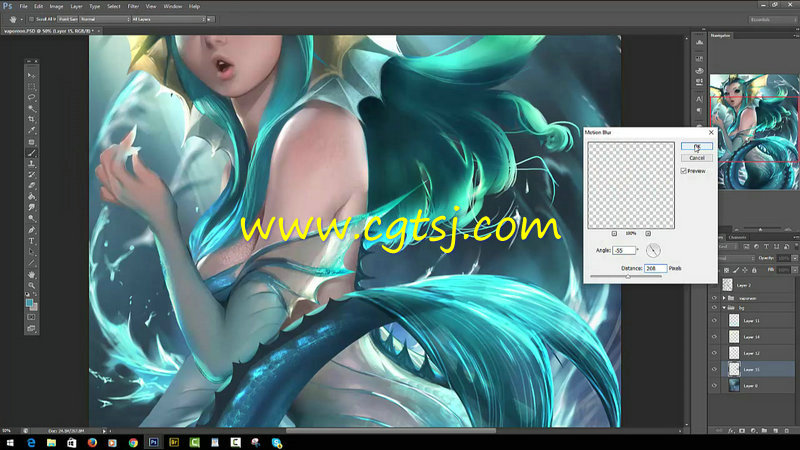
Task: Expand the vaporeon layer group
Action: [x=724, y=298]
